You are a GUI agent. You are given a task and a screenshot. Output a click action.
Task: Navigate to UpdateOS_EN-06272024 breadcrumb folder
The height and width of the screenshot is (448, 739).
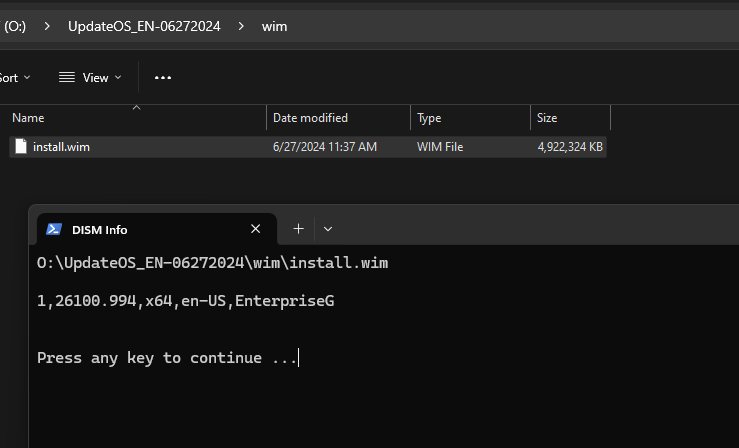pyautogui.click(x=144, y=26)
